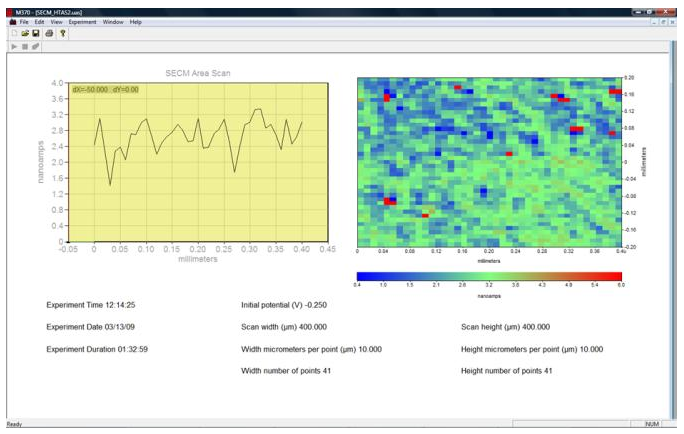The width and height of the screenshot is (684, 434).
Task: Click the Save floppy disk icon
Action: tap(36, 33)
